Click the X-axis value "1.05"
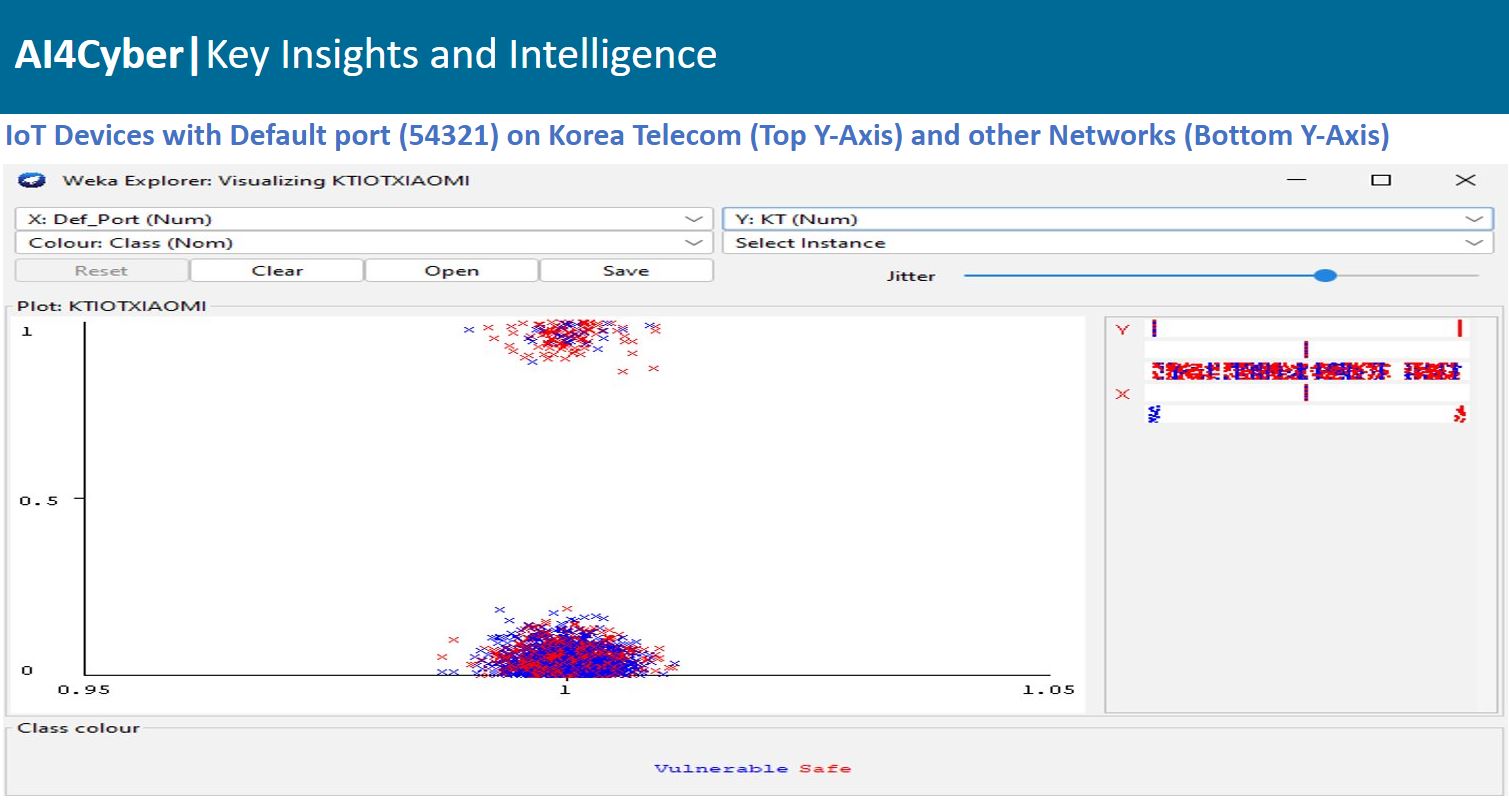Screen dimensions: 1509x805 1048,690
